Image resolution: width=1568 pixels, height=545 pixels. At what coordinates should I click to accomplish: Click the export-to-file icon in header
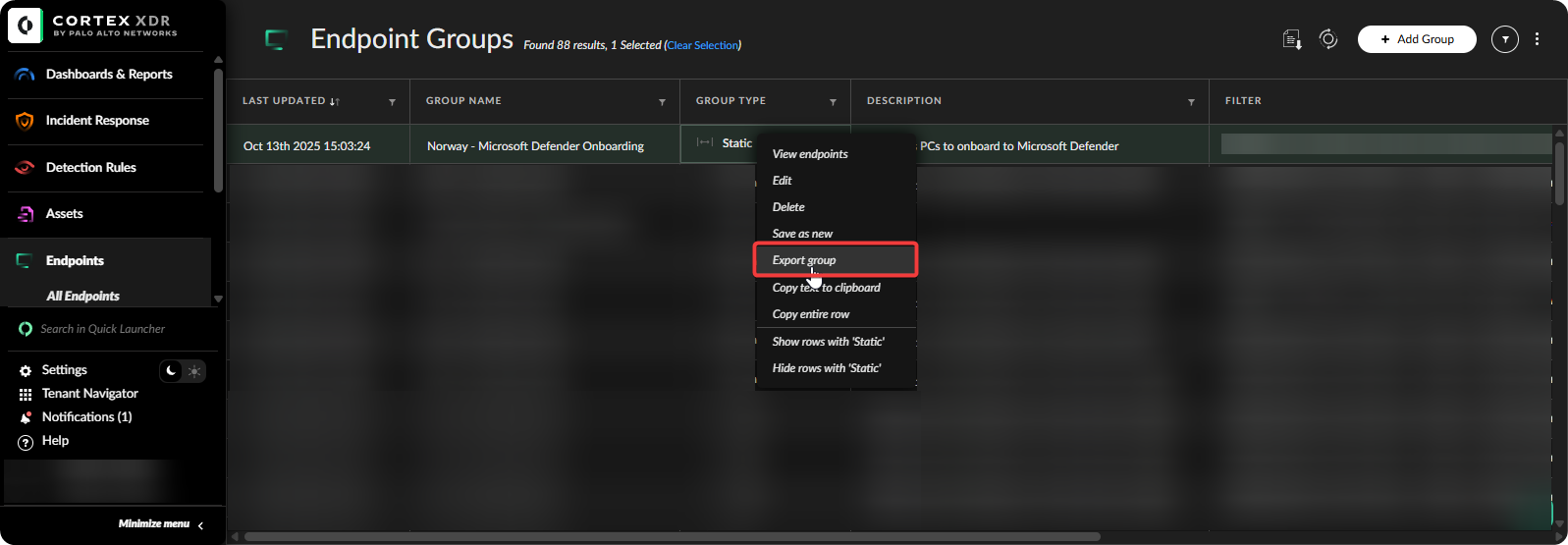click(1292, 39)
